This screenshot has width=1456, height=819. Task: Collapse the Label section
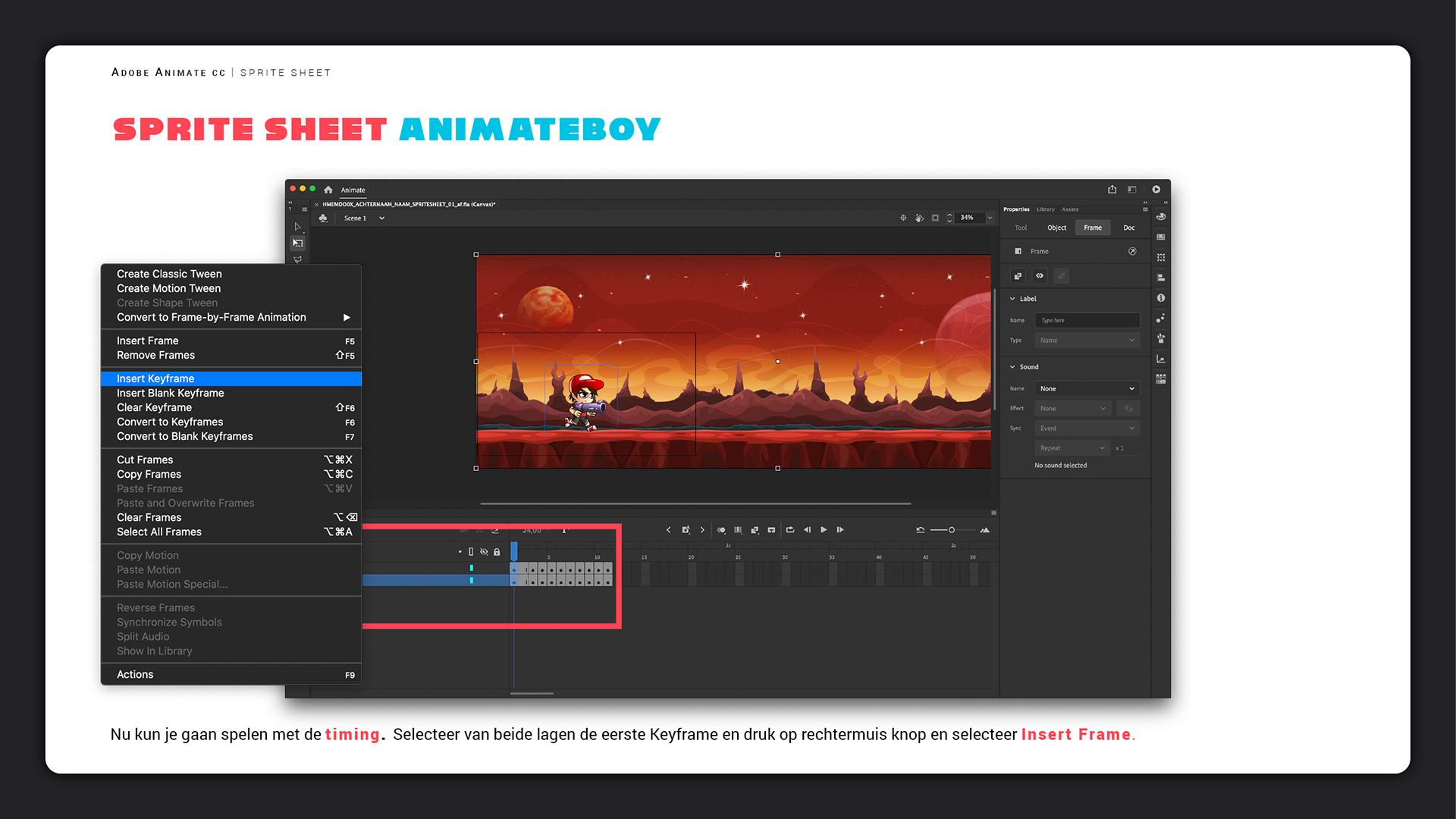(x=1012, y=299)
